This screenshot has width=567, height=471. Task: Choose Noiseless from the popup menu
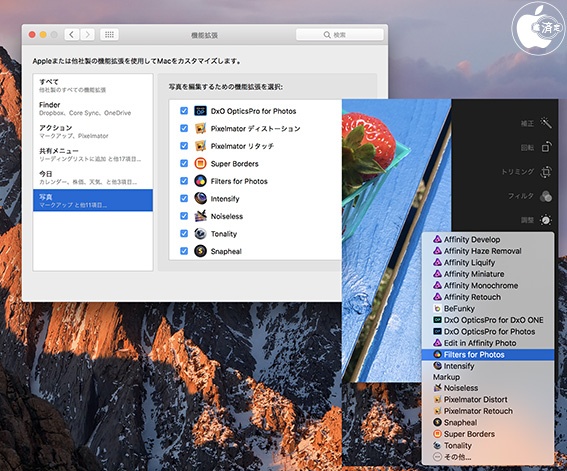488,388
